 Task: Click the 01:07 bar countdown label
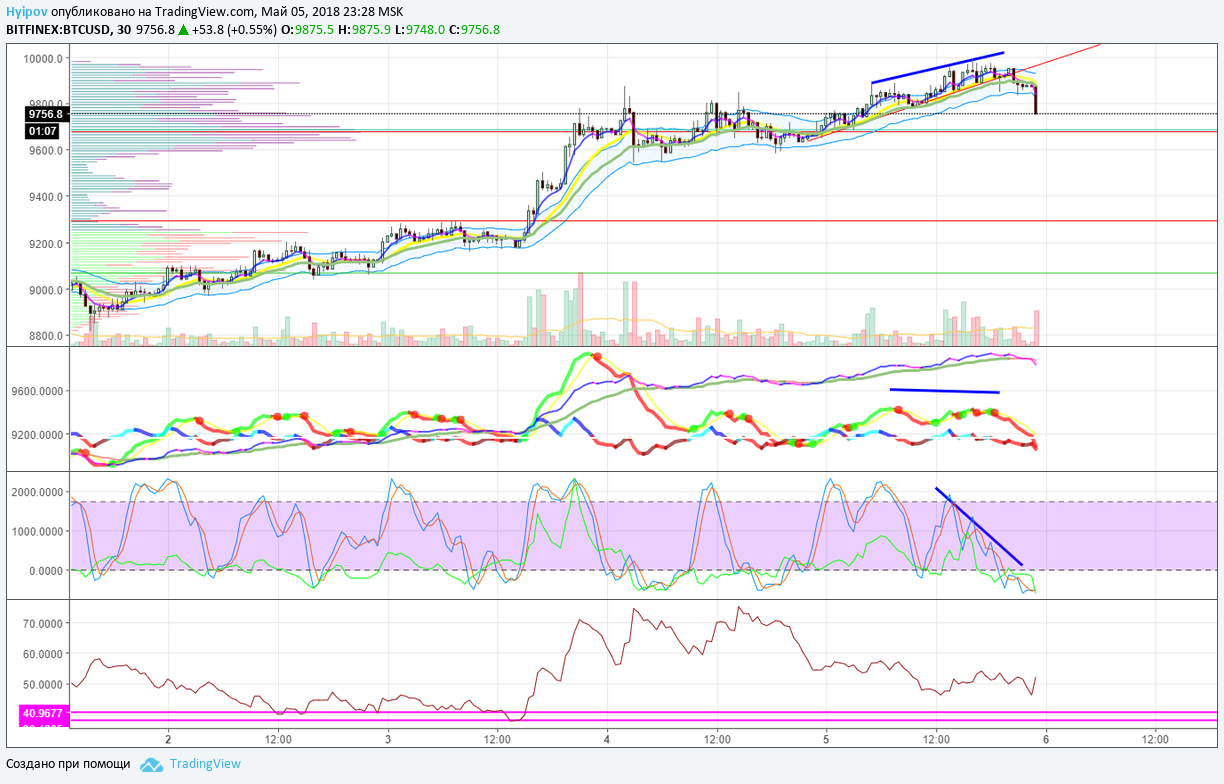pos(44,131)
